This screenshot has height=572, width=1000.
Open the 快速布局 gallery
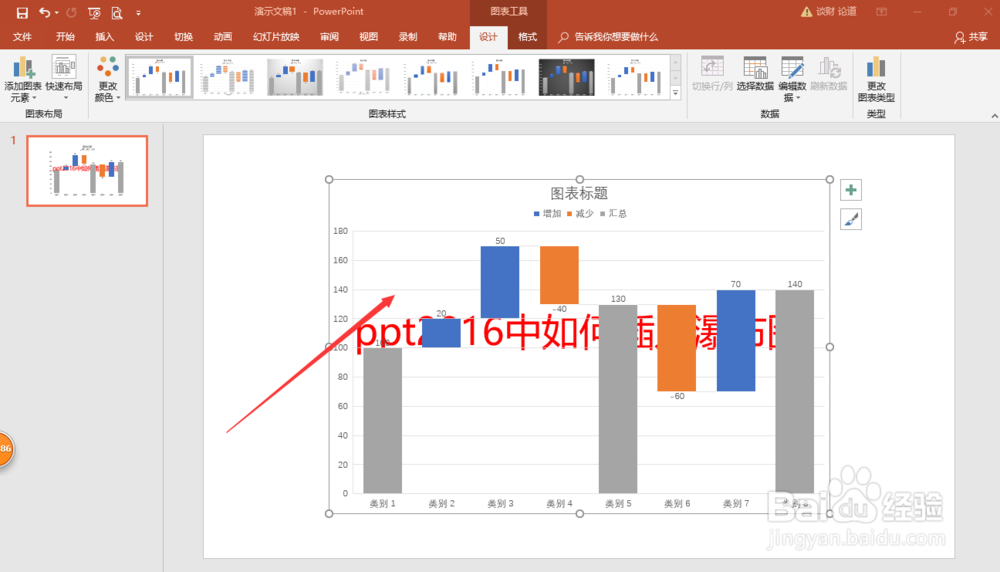coord(64,79)
